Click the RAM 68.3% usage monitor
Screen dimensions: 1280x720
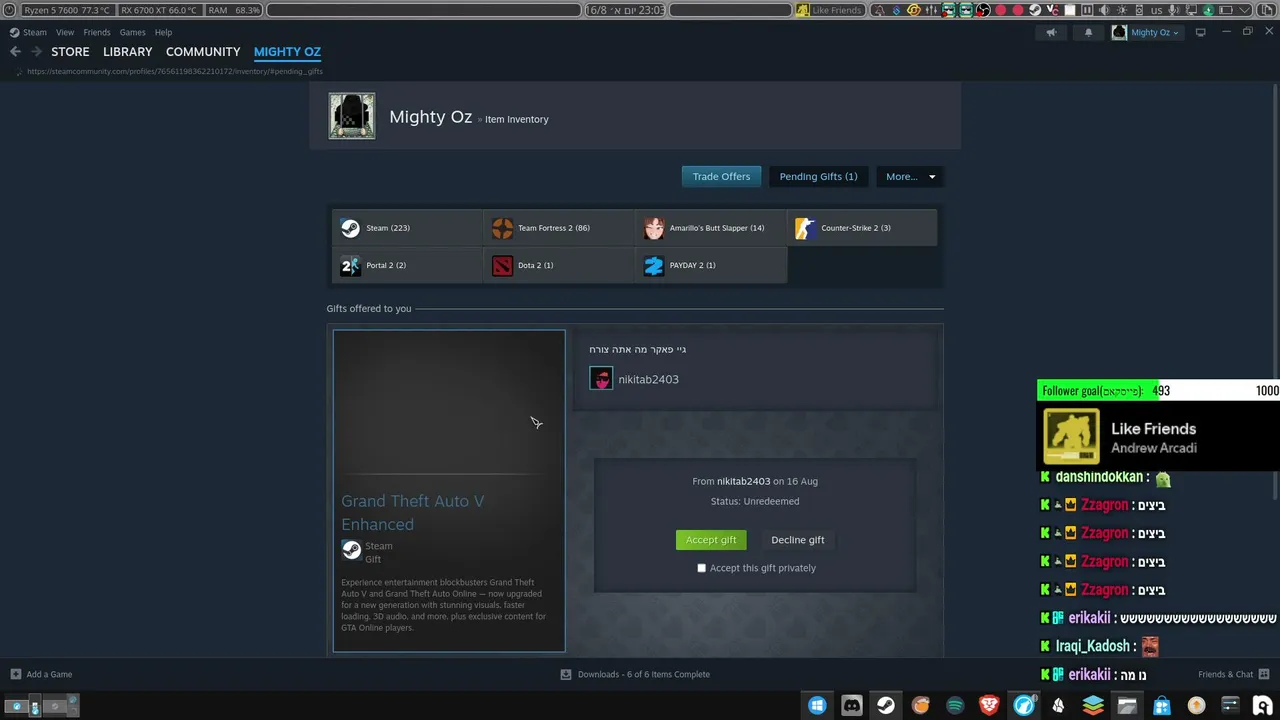click(234, 10)
